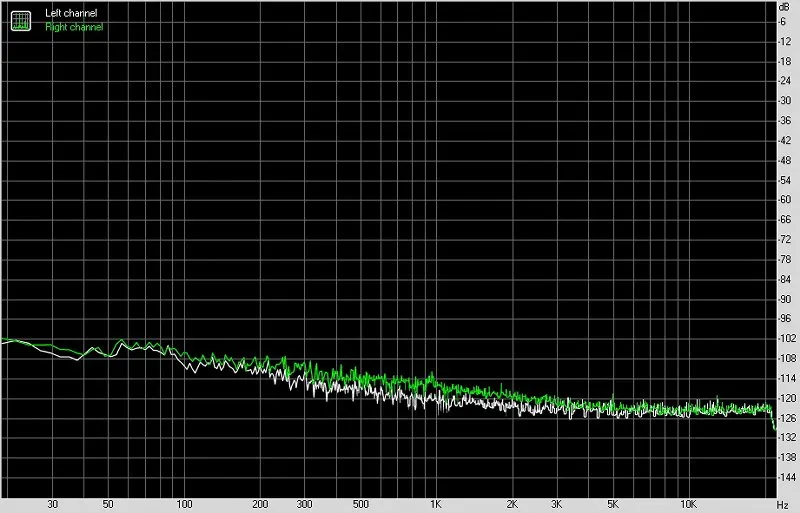Click the '300' frequency axis label
The image size is (800, 513).
click(305, 504)
